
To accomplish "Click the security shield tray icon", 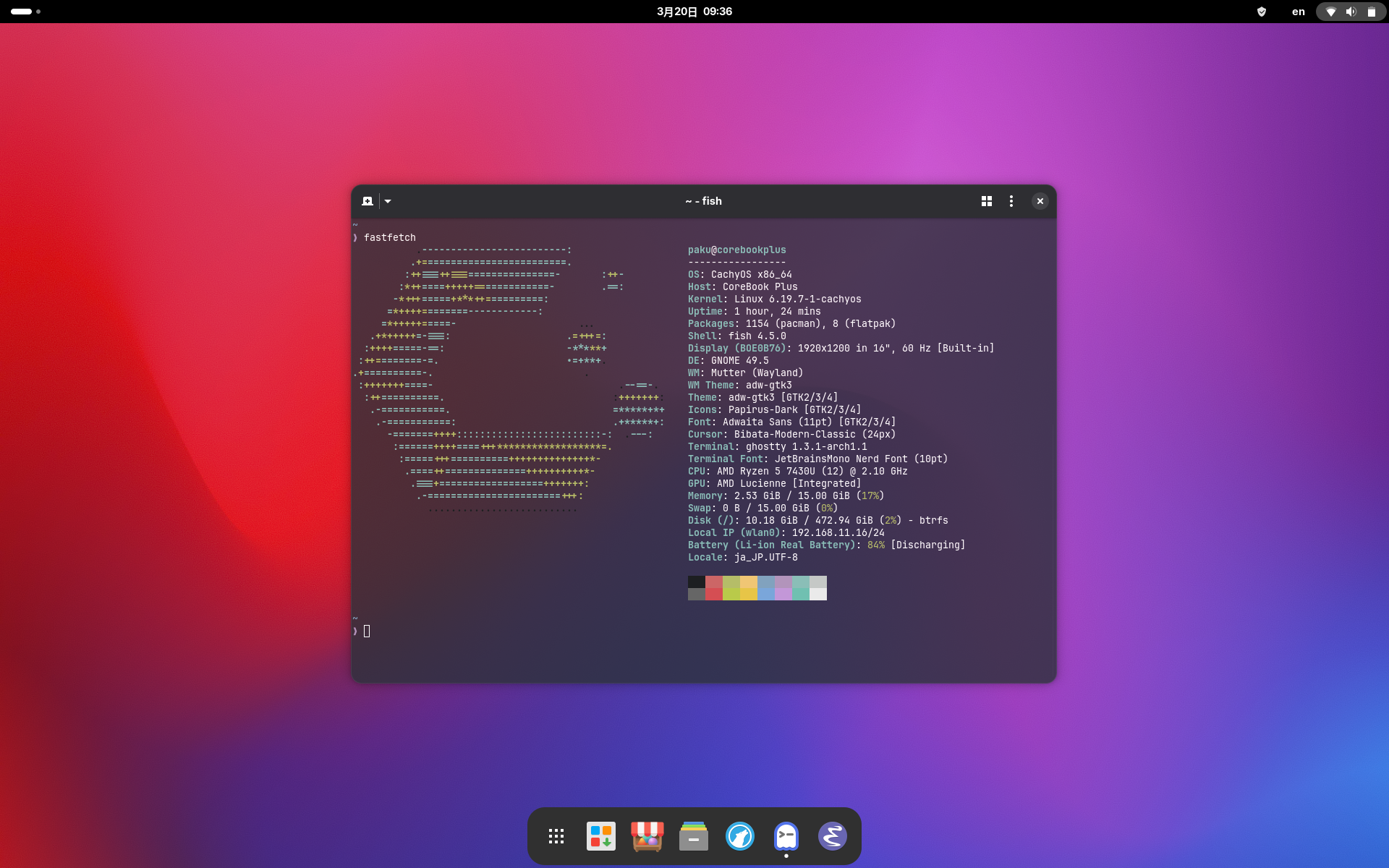I will [x=1262, y=12].
